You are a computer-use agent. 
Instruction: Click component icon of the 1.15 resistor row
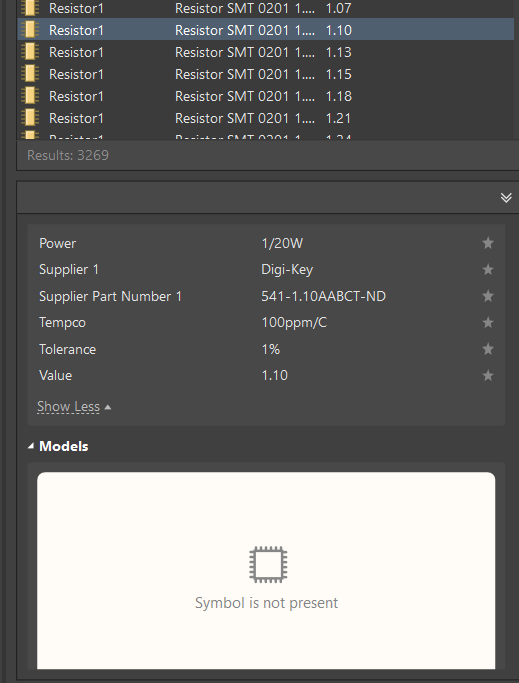[x=30, y=74]
